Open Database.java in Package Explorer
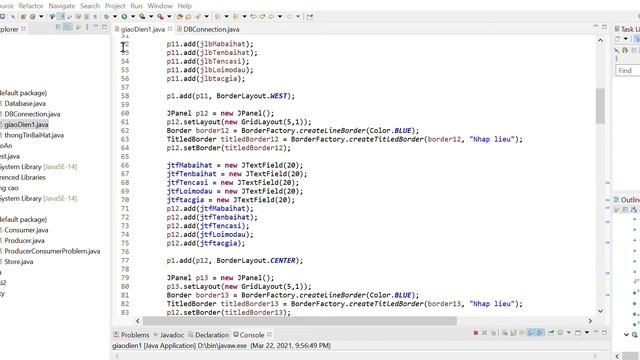Image resolution: width=640 pixels, height=360 pixels. 24,104
